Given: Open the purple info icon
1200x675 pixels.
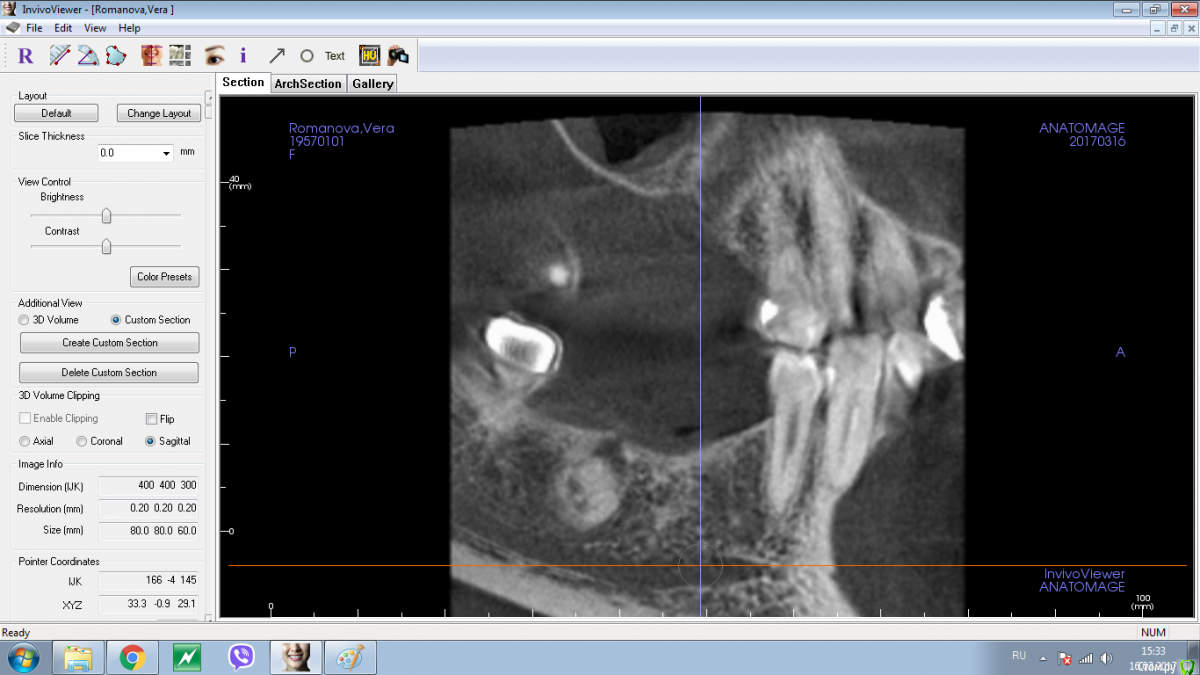Looking at the screenshot, I should tap(243, 56).
